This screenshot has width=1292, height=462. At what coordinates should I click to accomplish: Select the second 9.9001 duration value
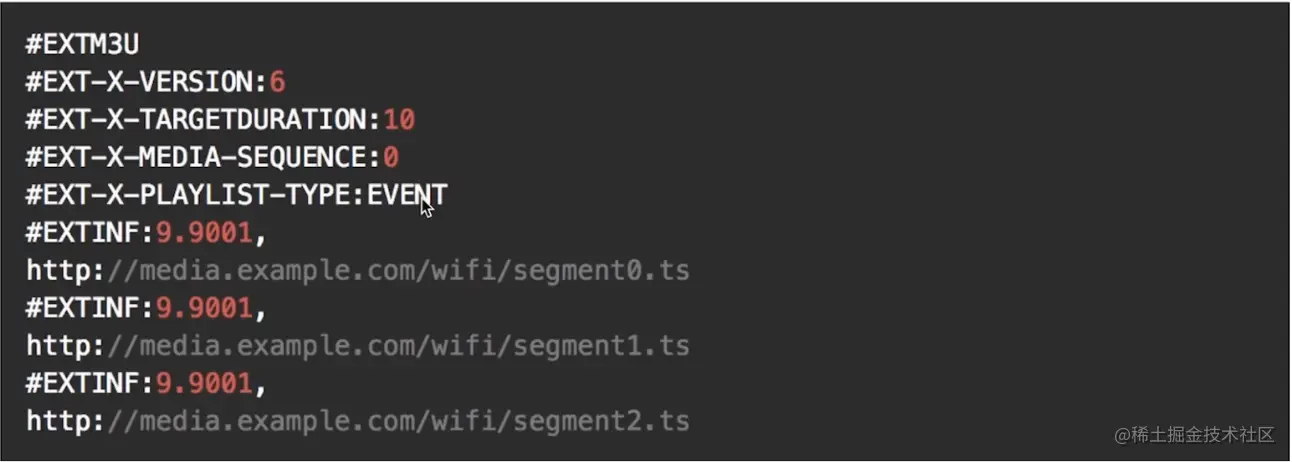tap(204, 307)
